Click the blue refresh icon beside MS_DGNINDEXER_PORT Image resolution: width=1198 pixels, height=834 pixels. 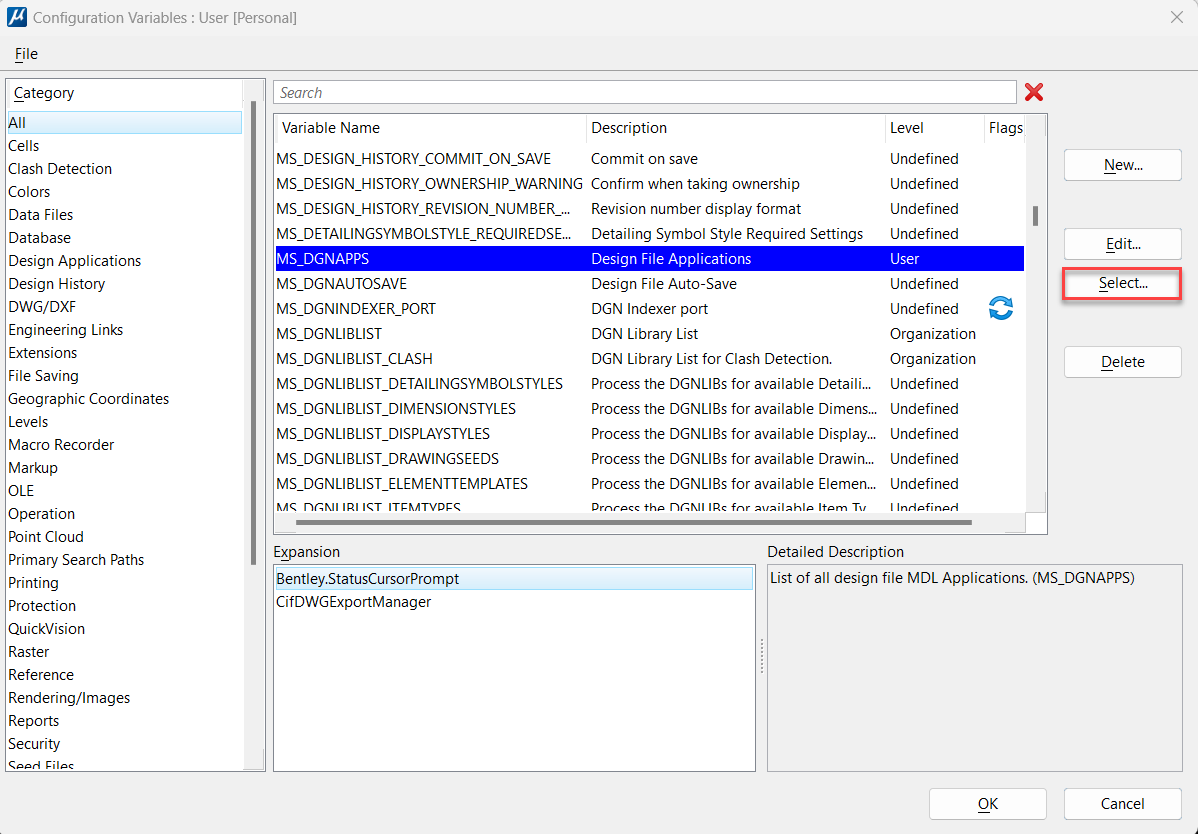click(1000, 308)
